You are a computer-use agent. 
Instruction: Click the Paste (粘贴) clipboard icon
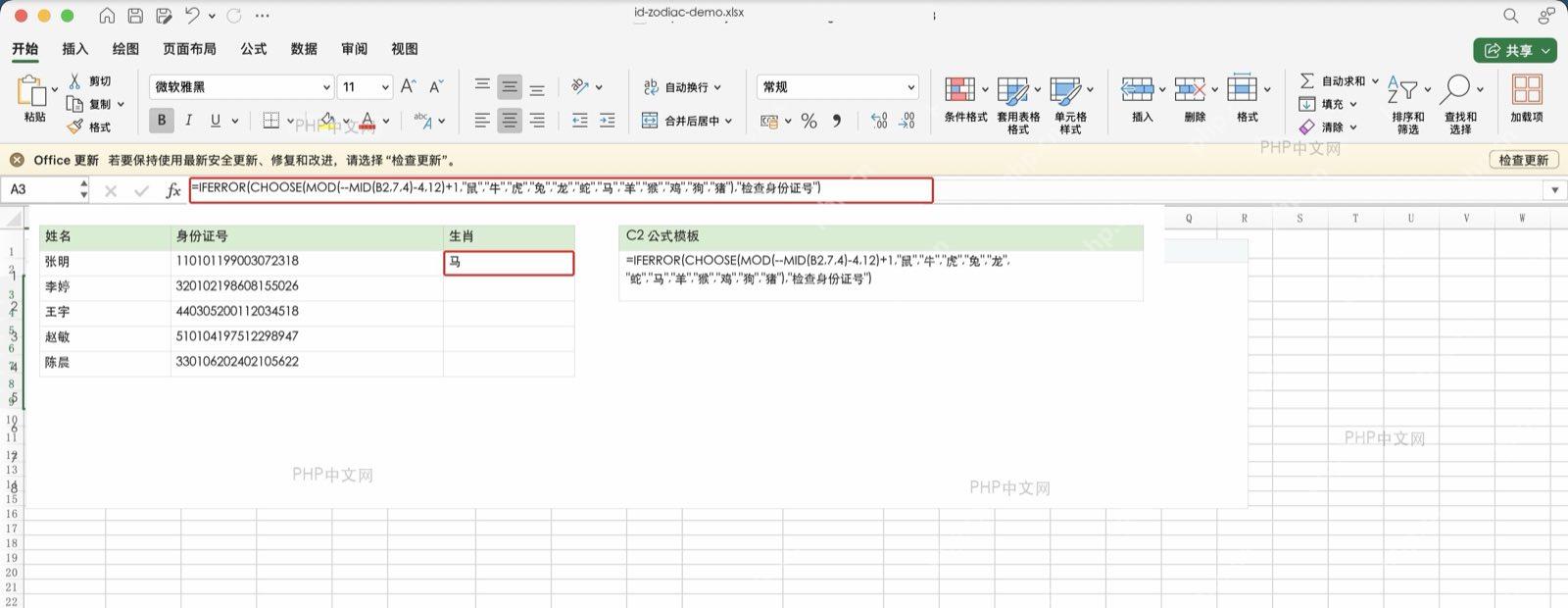pos(33,91)
